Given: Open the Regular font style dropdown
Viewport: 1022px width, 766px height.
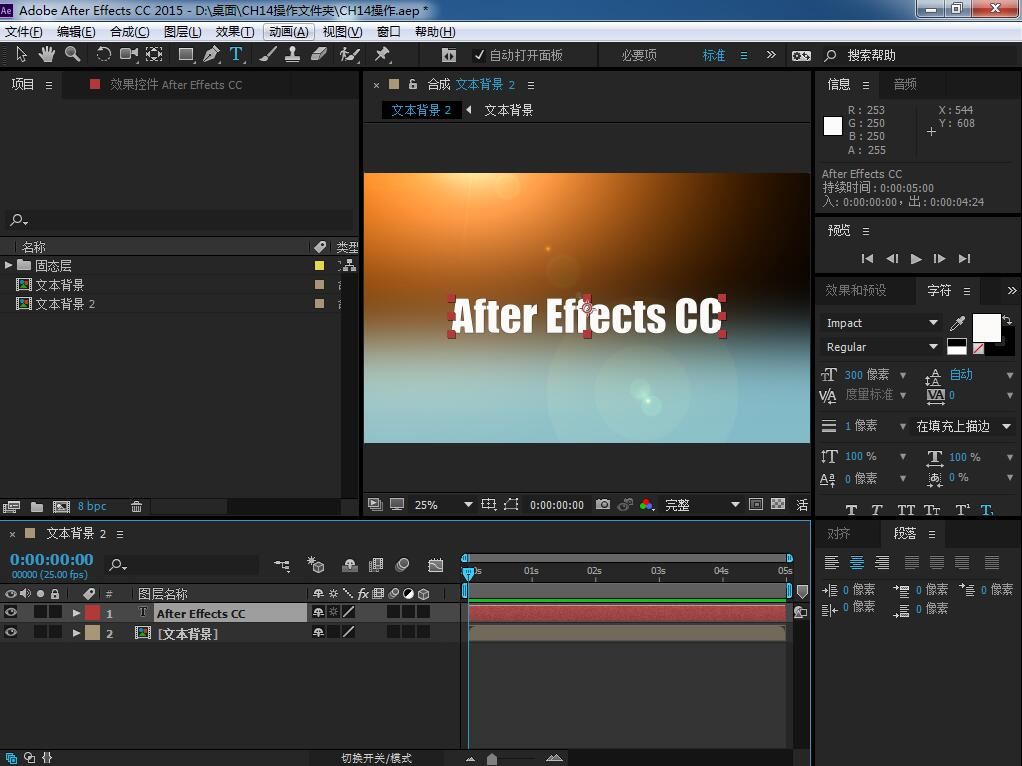Looking at the screenshot, I should (880, 347).
